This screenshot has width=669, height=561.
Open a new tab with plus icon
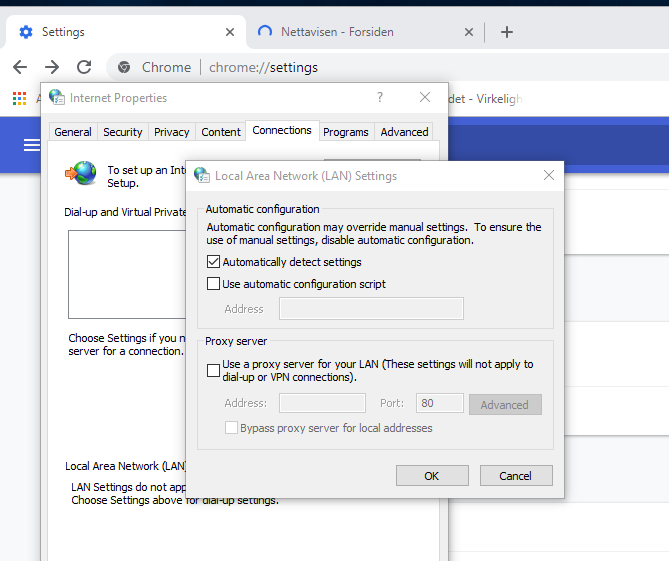[x=507, y=32]
